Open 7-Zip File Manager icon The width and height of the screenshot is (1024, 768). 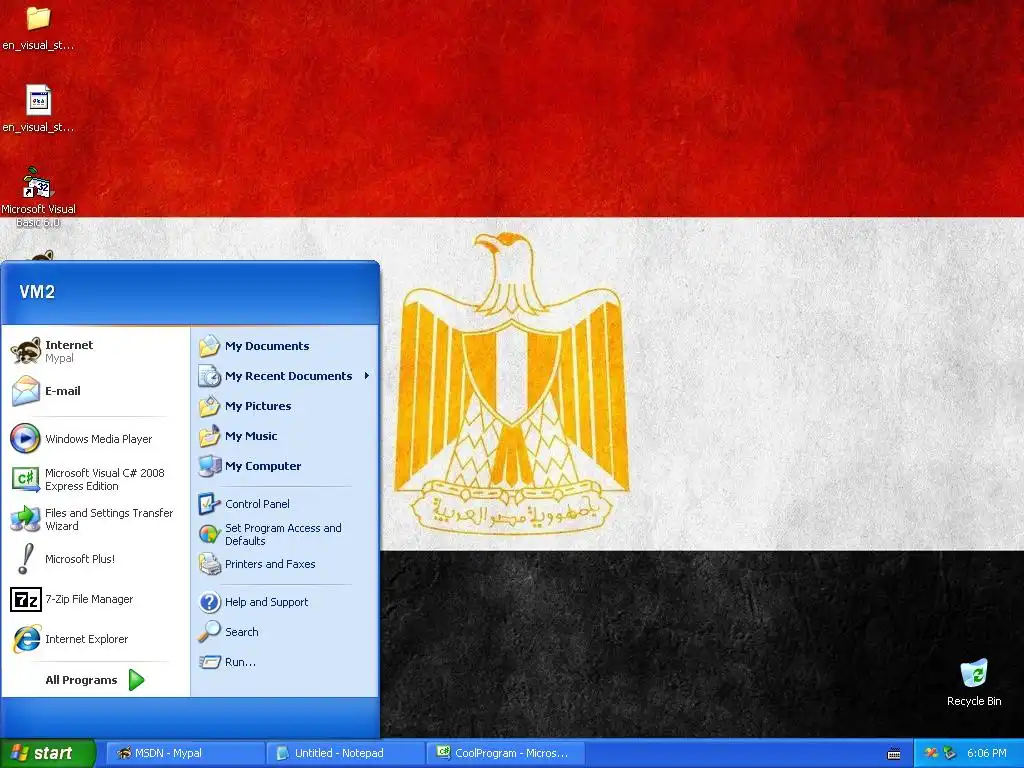[26, 599]
